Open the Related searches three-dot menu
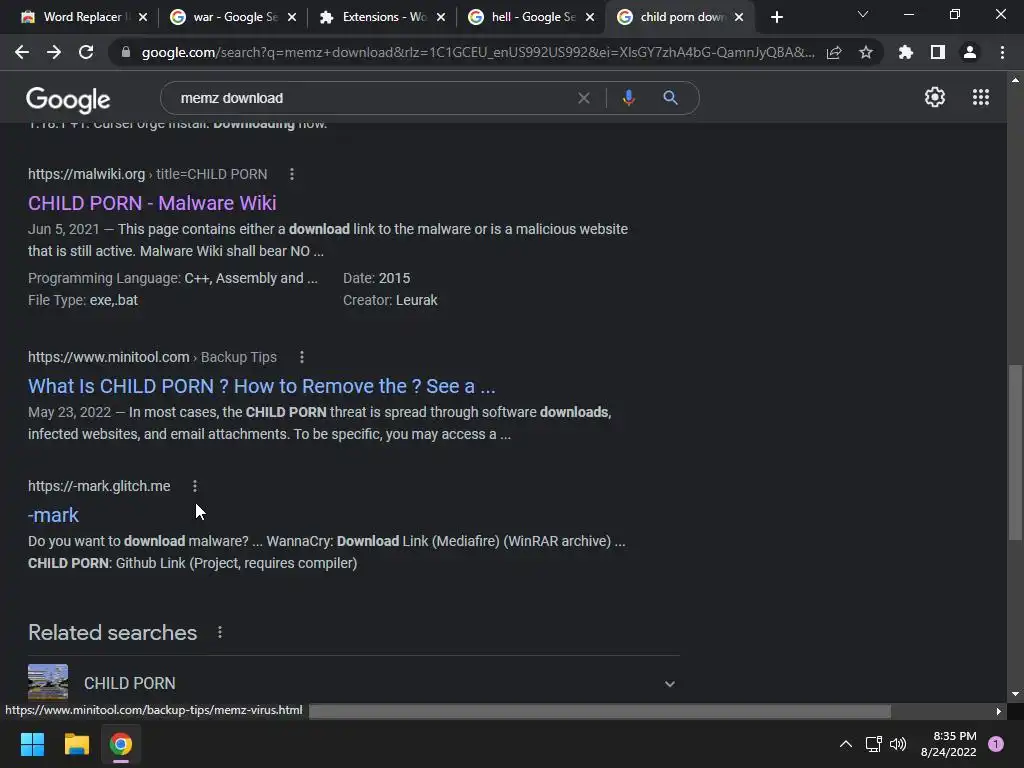Image resolution: width=1024 pixels, height=768 pixels. [220, 632]
